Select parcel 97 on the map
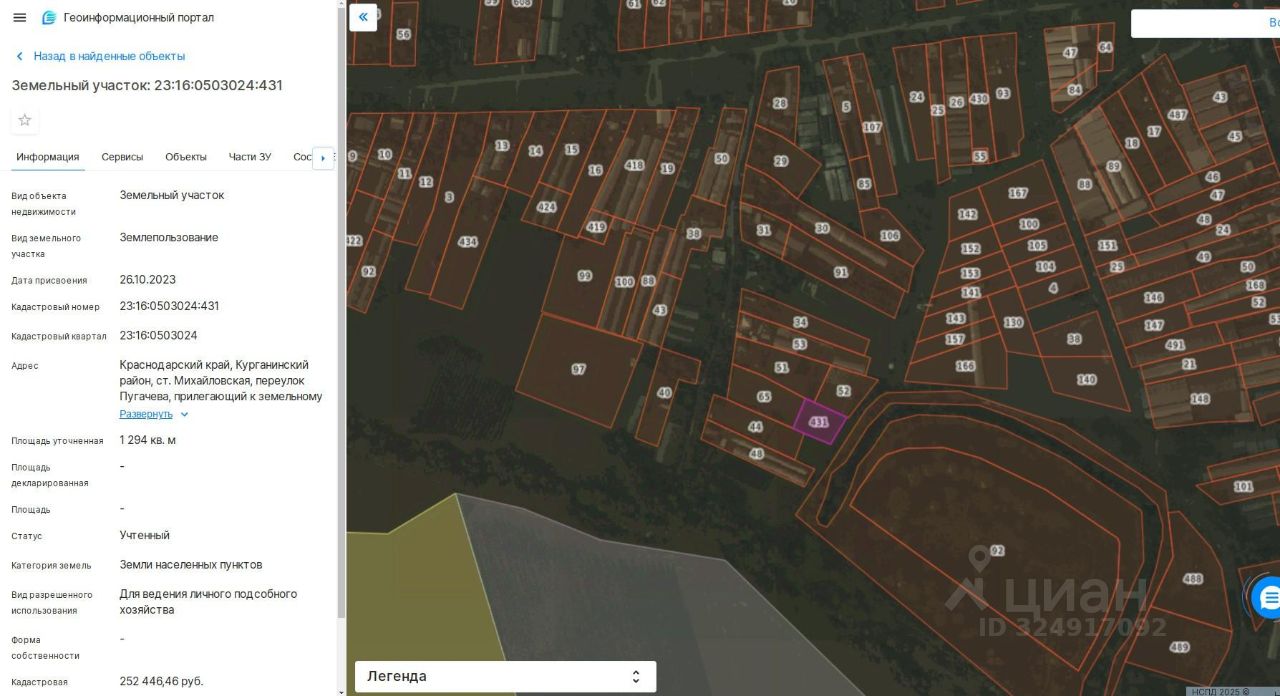 point(578,369)
